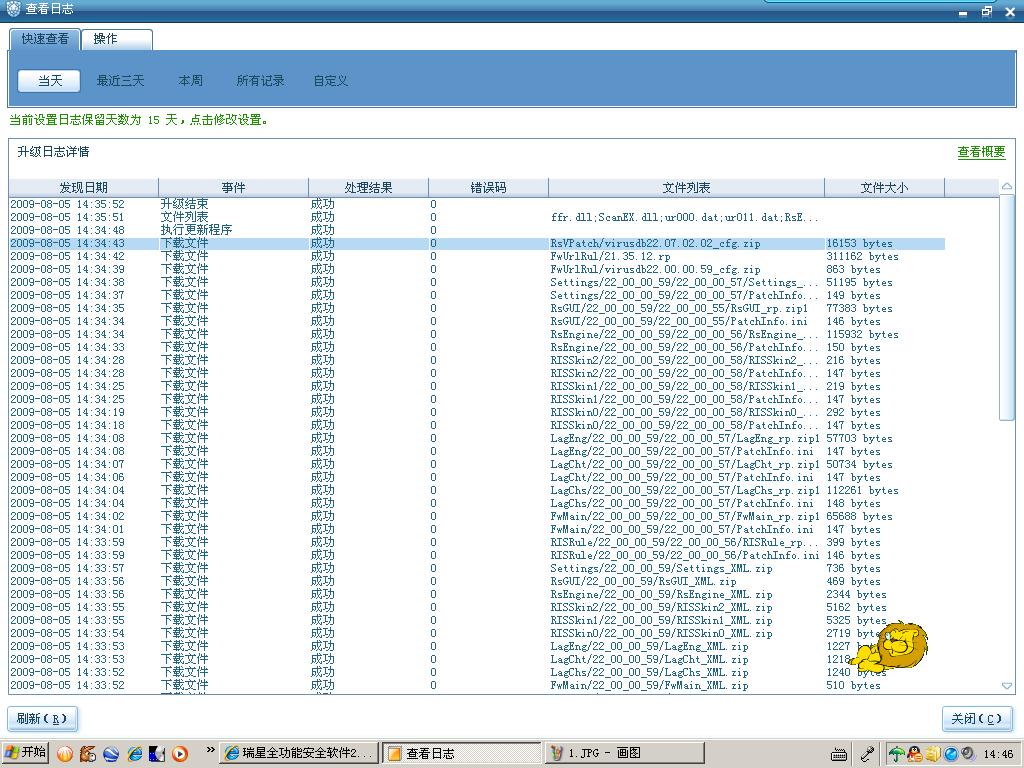This screenshot has width=1024, height=768.
Task: Click the green umbrella Rising tray icon
Action: [897, 754]
